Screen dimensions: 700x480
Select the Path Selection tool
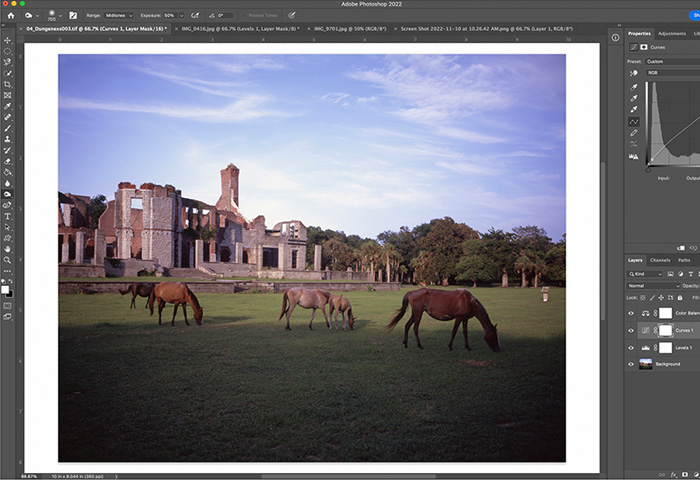pyautogui.click(x=8, y=227)
